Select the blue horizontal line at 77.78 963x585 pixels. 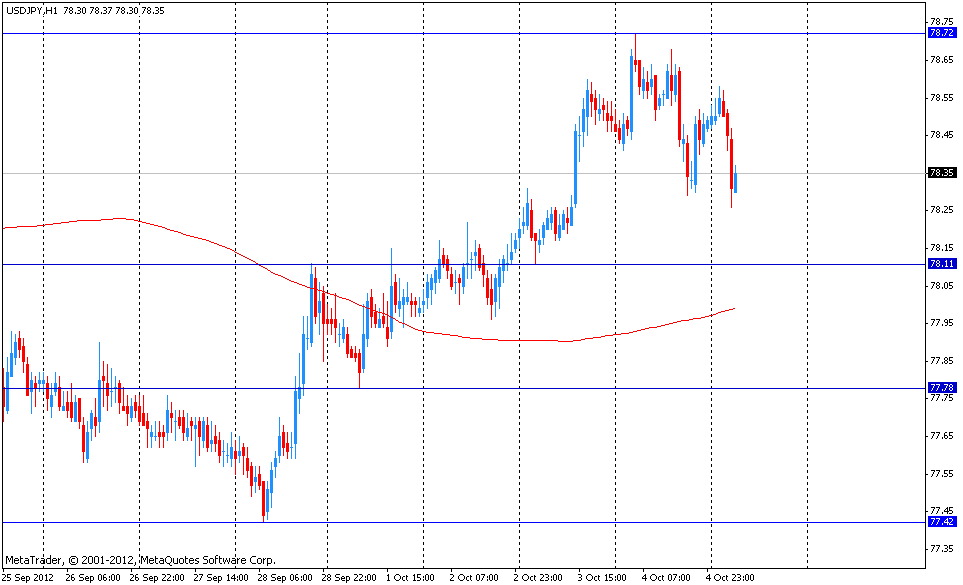[600, 388]
